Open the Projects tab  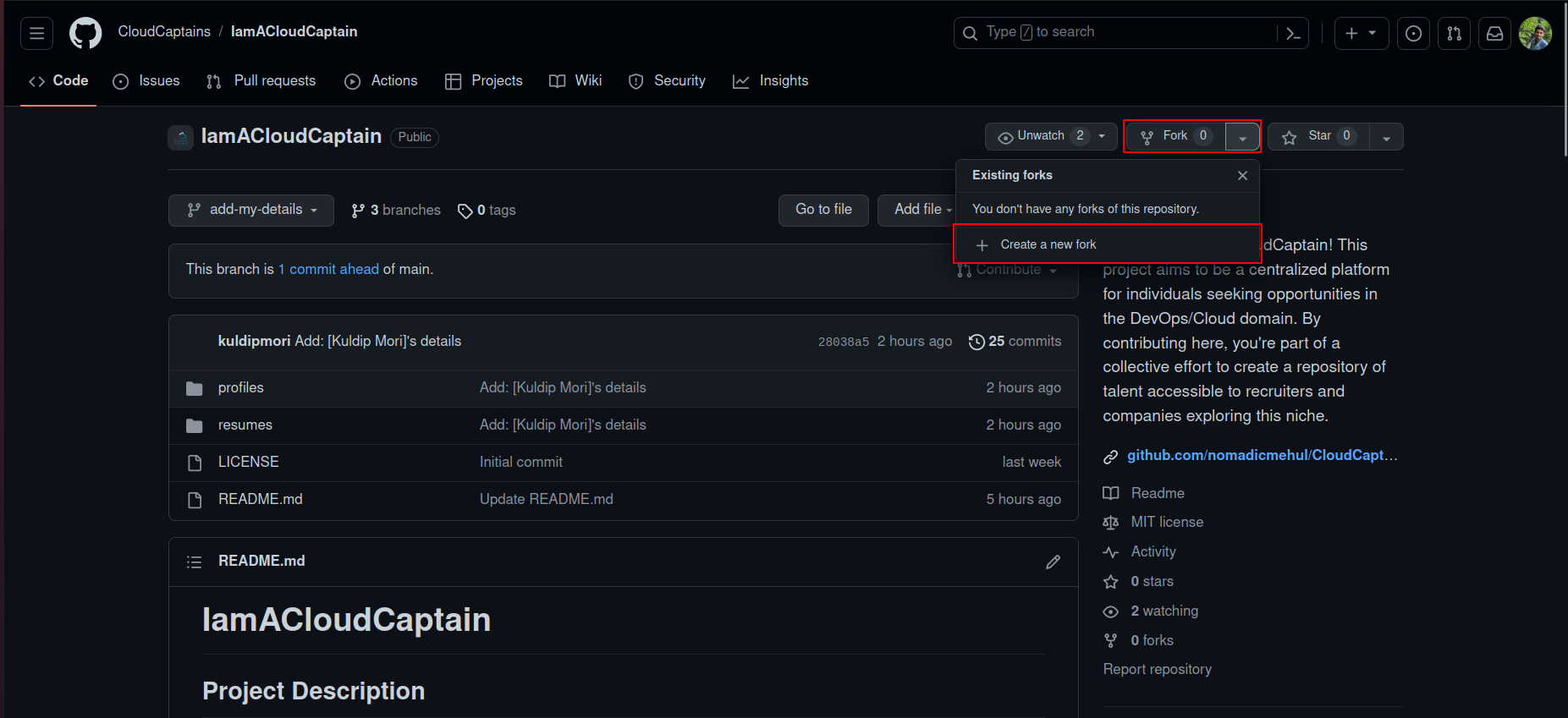[484, 81]
